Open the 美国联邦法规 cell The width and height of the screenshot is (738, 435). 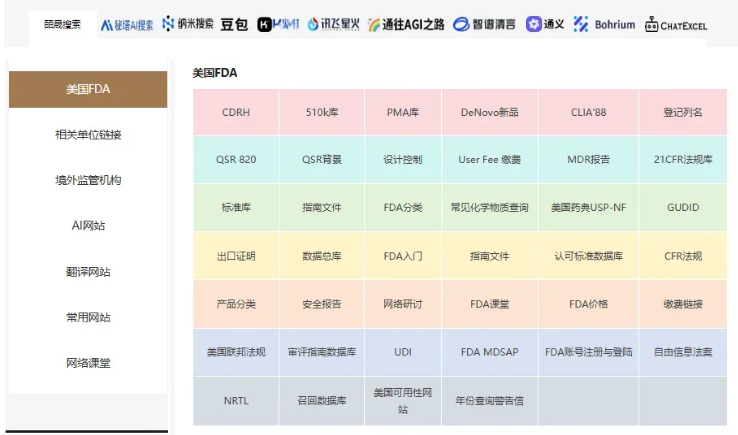(236, 352)
